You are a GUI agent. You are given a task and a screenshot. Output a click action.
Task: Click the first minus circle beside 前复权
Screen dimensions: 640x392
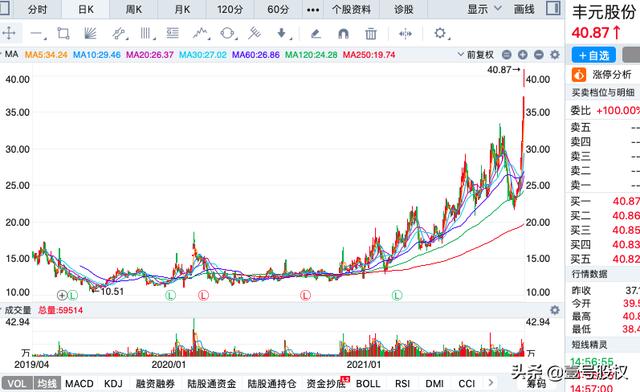click(507, 54)
